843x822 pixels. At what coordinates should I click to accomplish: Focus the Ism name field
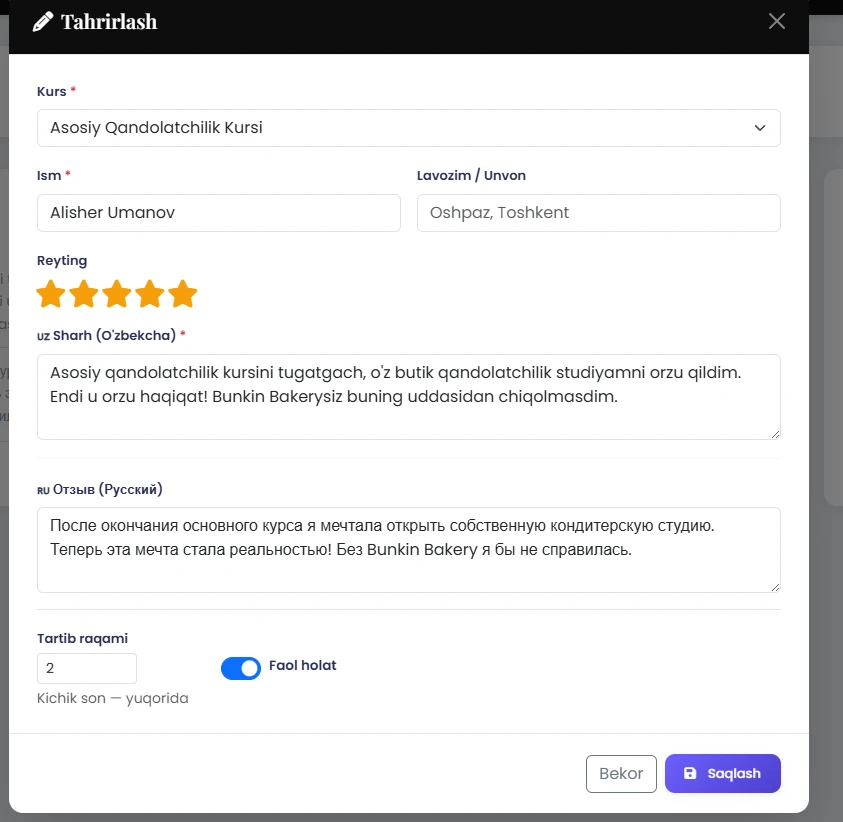click(x=218, y=213)
